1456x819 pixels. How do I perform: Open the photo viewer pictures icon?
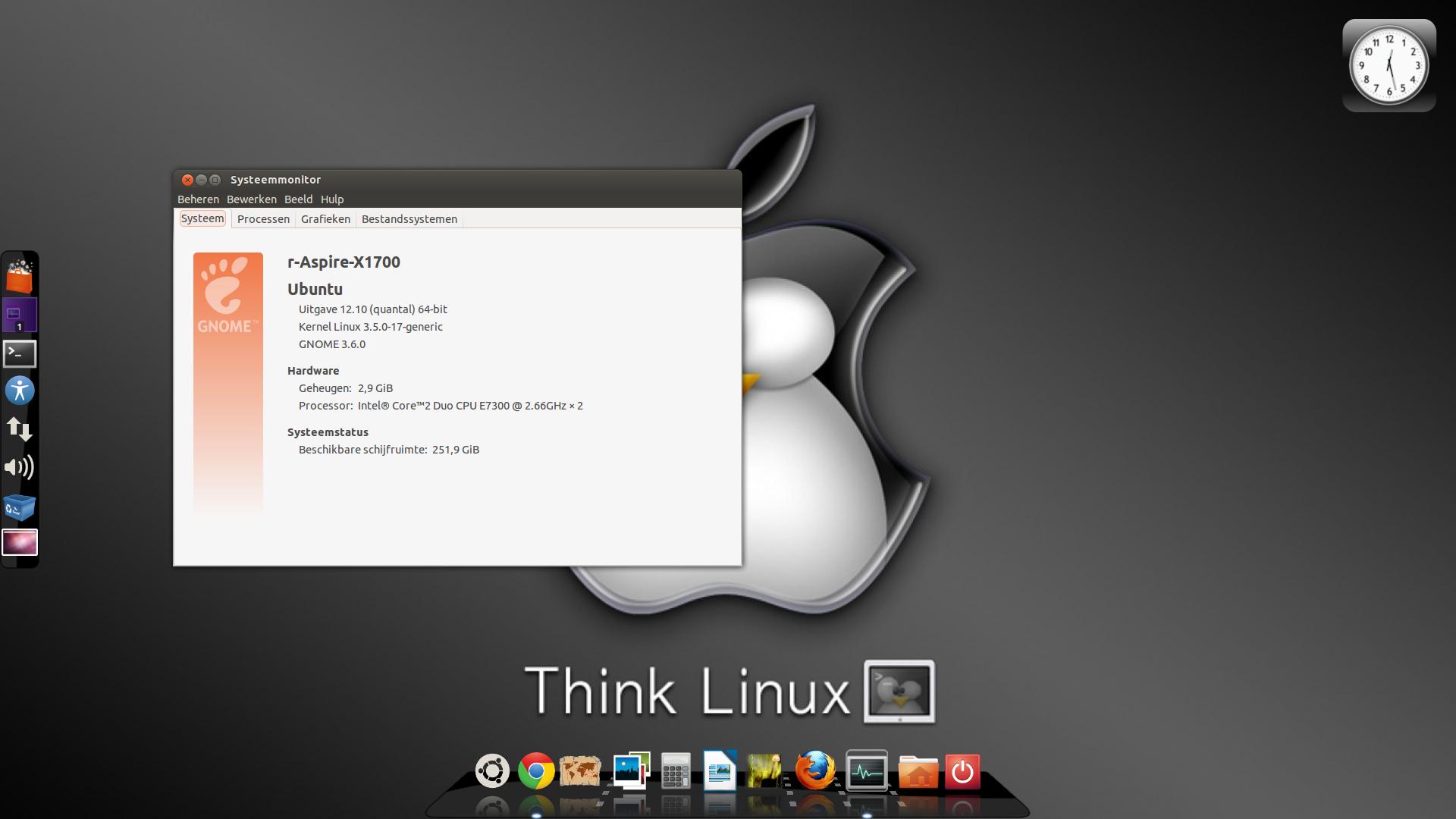[x=631, y=770]
